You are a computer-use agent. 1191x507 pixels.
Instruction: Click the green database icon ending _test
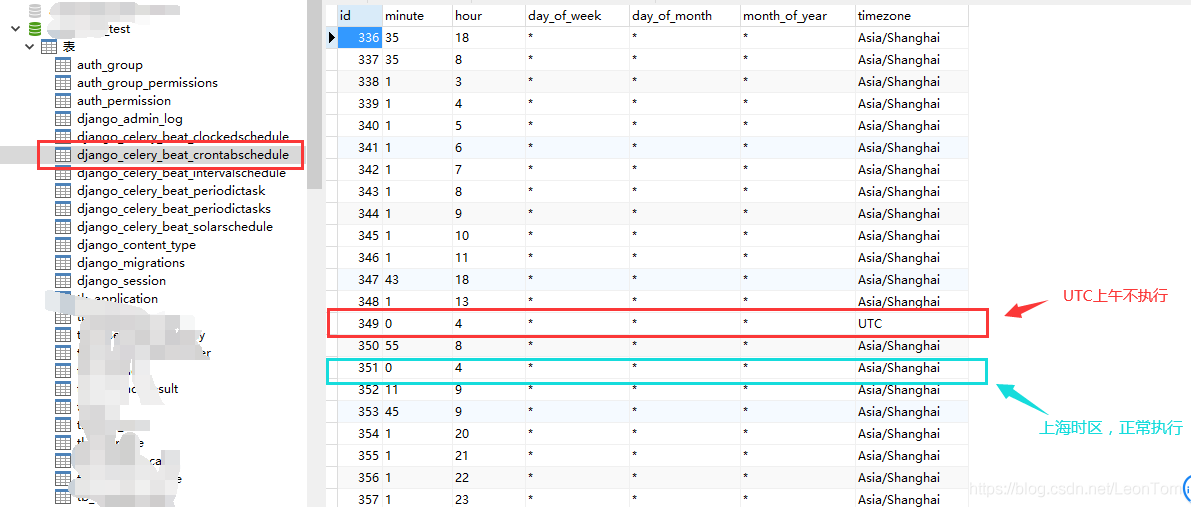click(x=34, y=29)
